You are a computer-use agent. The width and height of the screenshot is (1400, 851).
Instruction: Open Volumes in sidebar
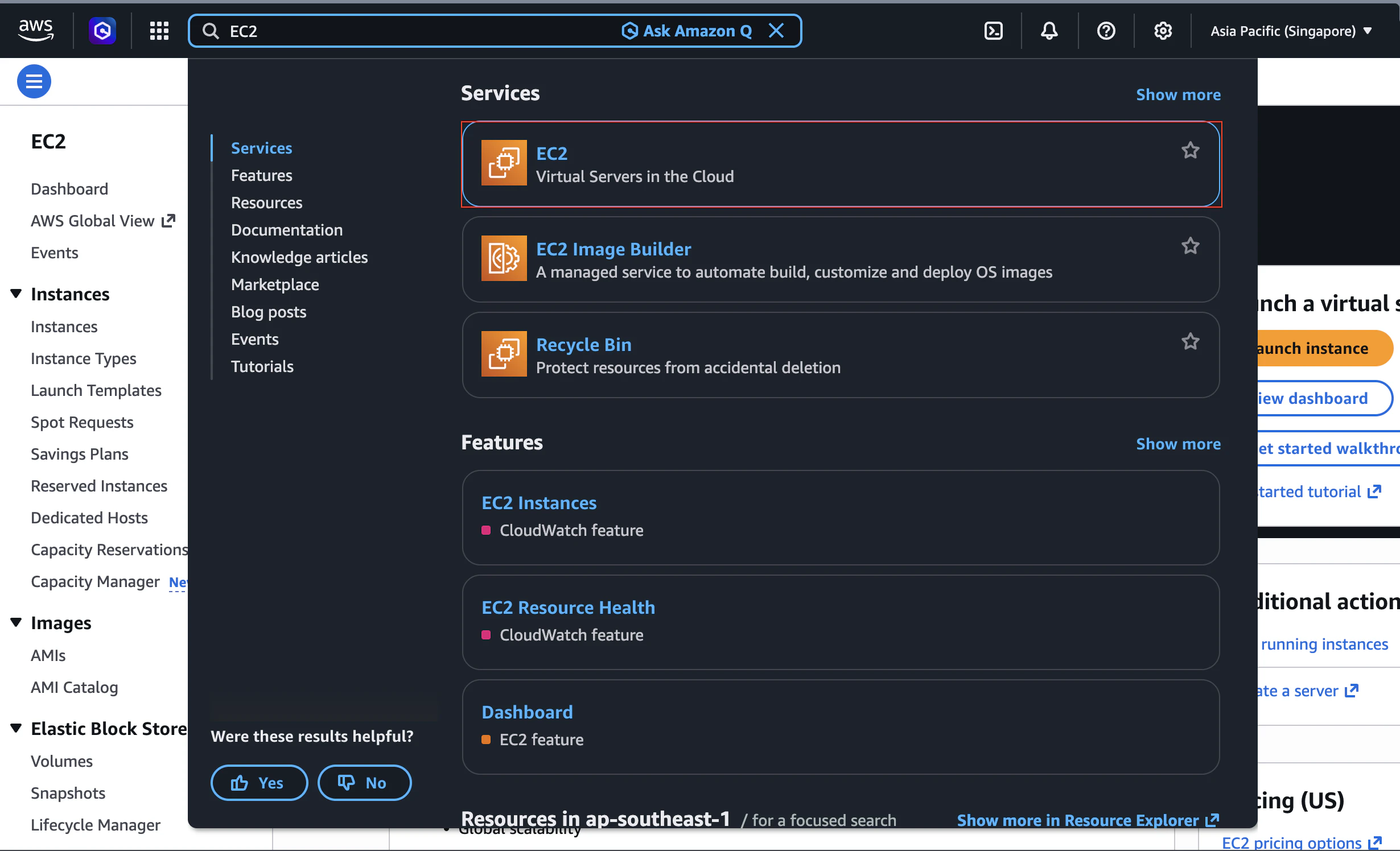click(62, 761)
